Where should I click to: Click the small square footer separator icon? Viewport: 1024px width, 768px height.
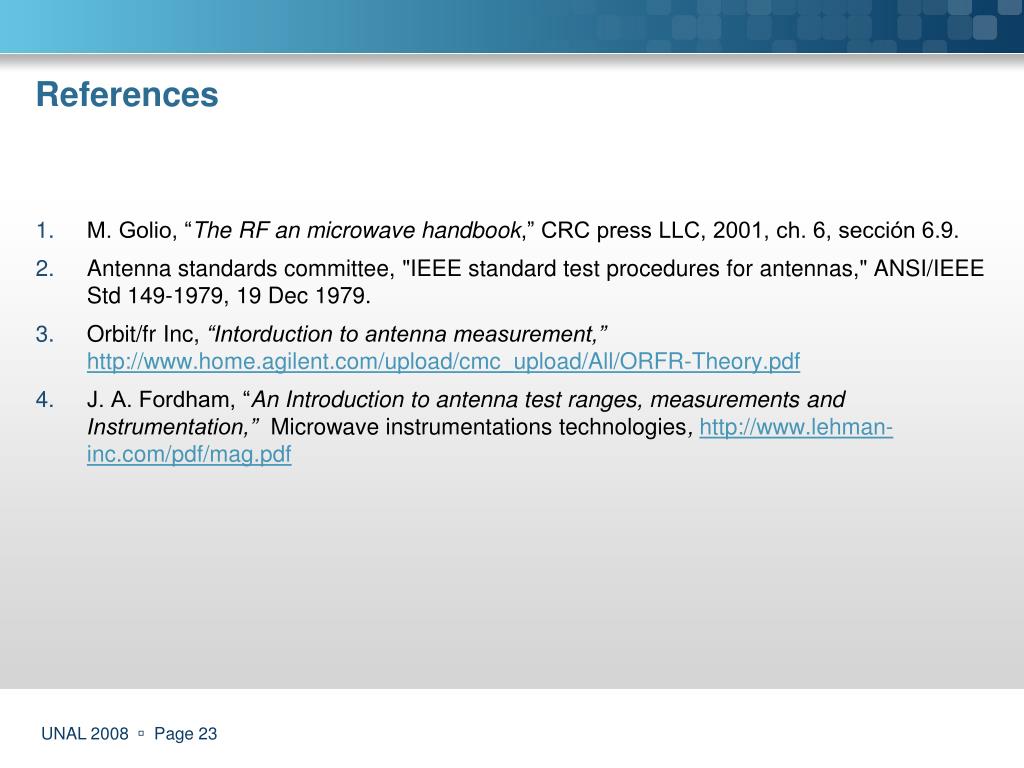[x=141, y=734]
